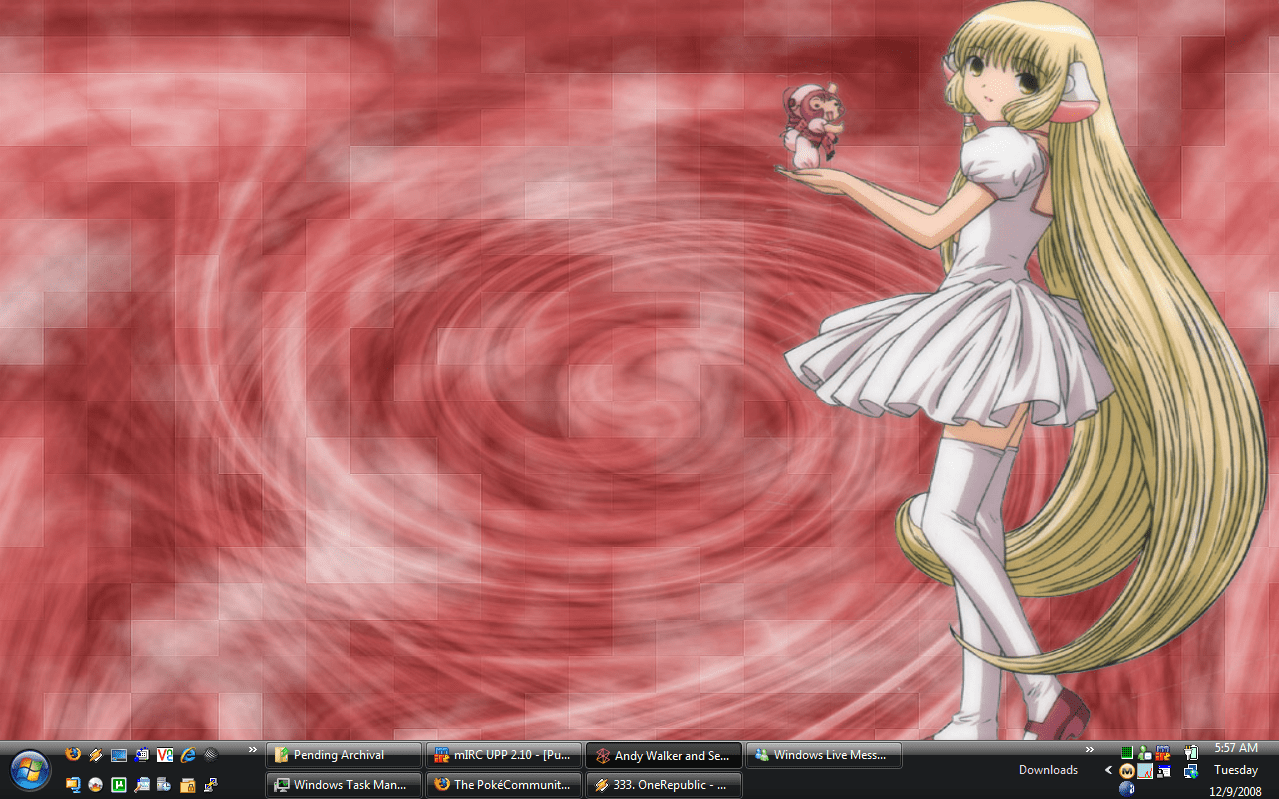Expand the Downloads toolbar chevron
Screen dimensions: 1279x799
[x=1090, y=749]
